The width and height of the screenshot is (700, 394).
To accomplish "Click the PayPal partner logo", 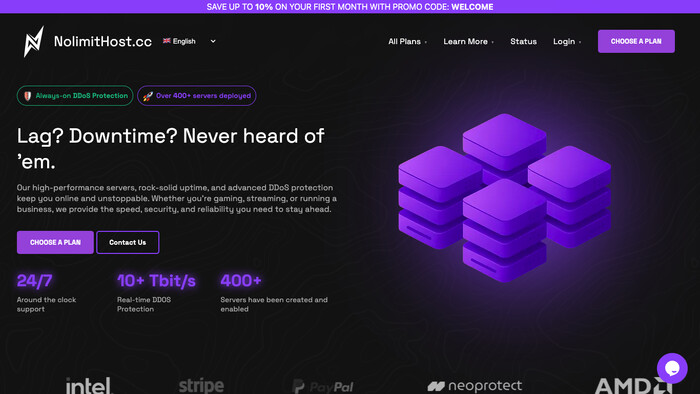I will 323,386.
